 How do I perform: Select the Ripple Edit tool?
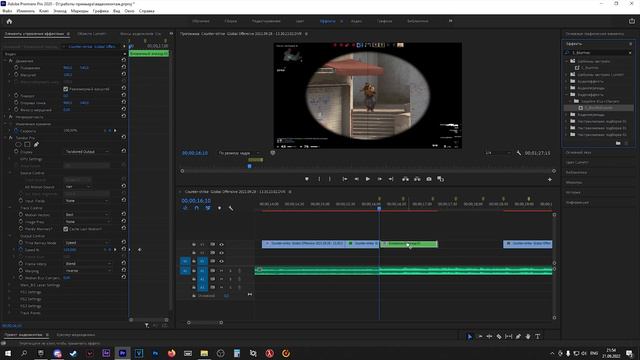(x=489, y=336)
